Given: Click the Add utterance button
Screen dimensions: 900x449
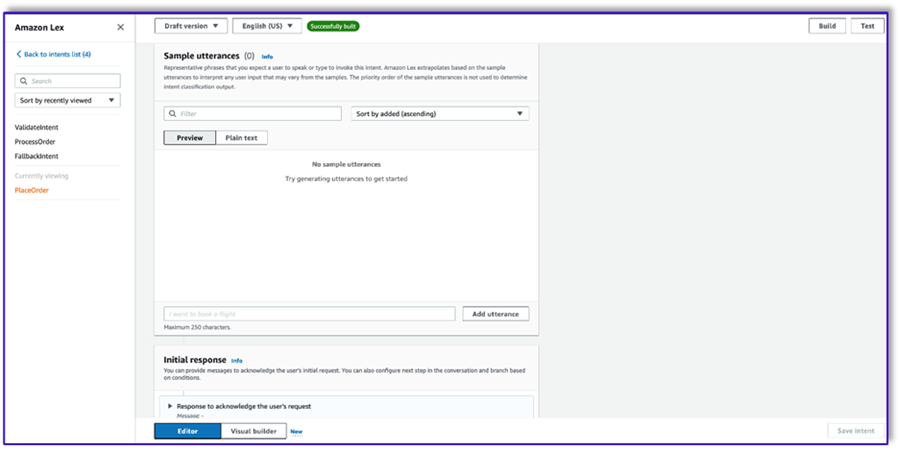Looking at the screenshot, I should click(496, 314).
